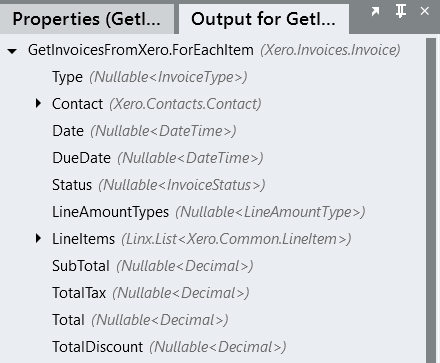
Task: Click the pop-out panel arrow icon
Action: point(375,11)
